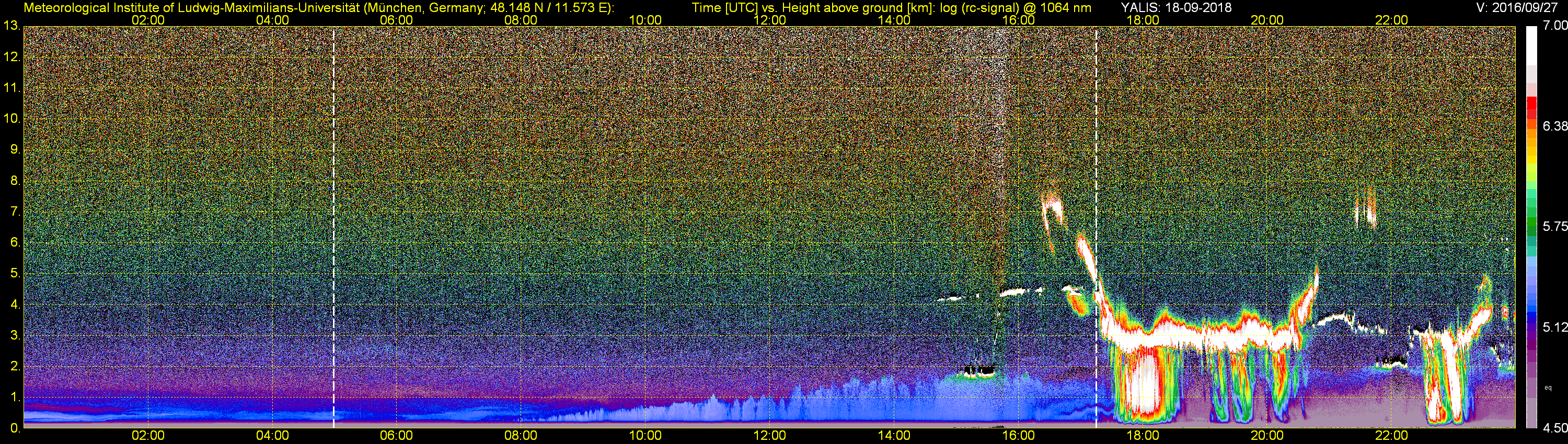Click the 0 km height axis label
The width and height of the screenshot is (1568, 444).
click(x=14, y=428)
